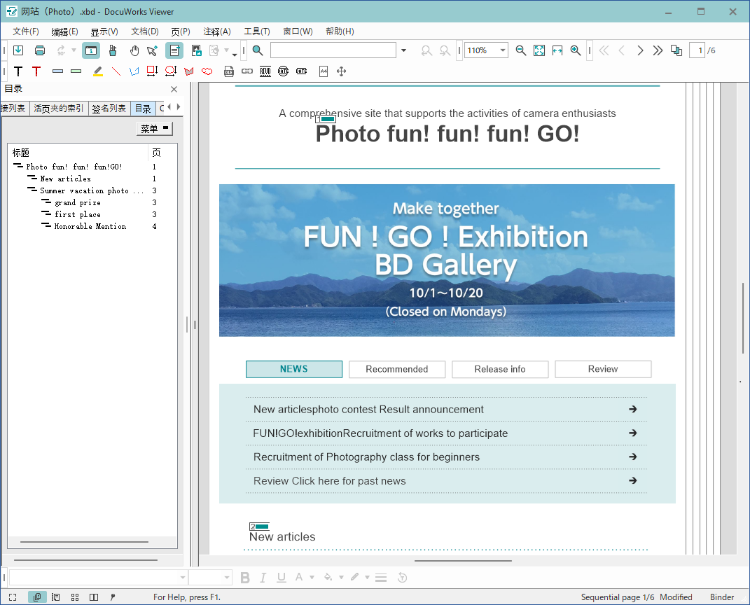Select the grand prize entry in contents tree

[x=78, y=202]
